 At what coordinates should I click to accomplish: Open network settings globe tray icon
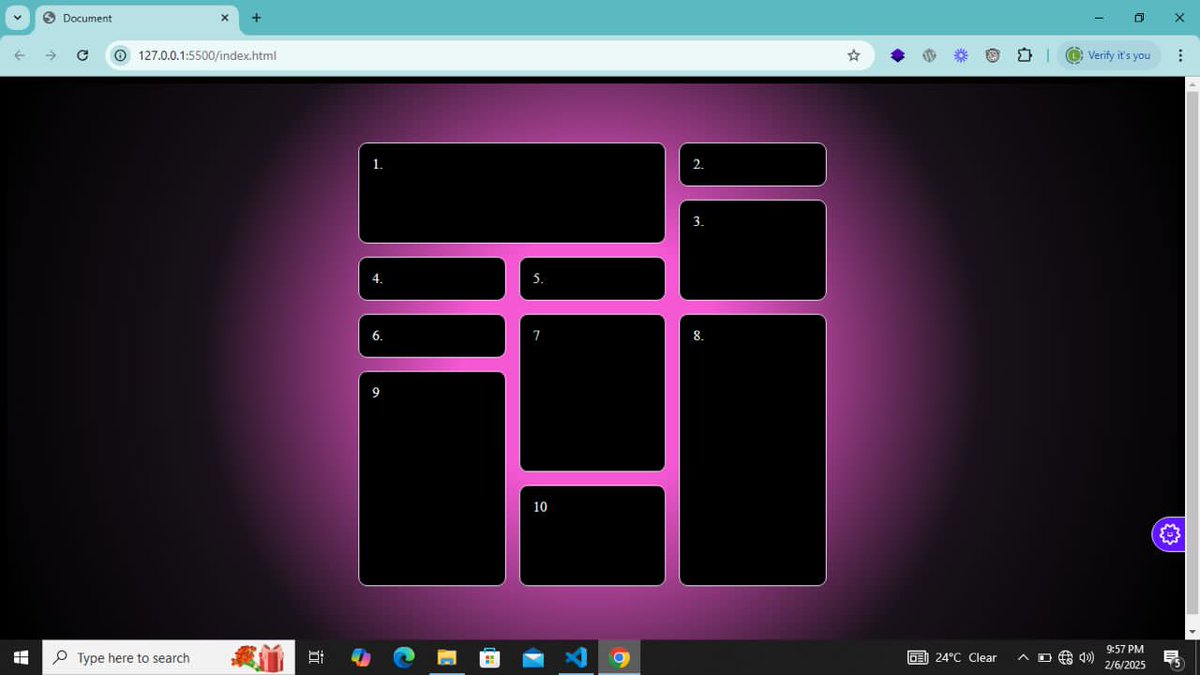(x=1065, y=657)
